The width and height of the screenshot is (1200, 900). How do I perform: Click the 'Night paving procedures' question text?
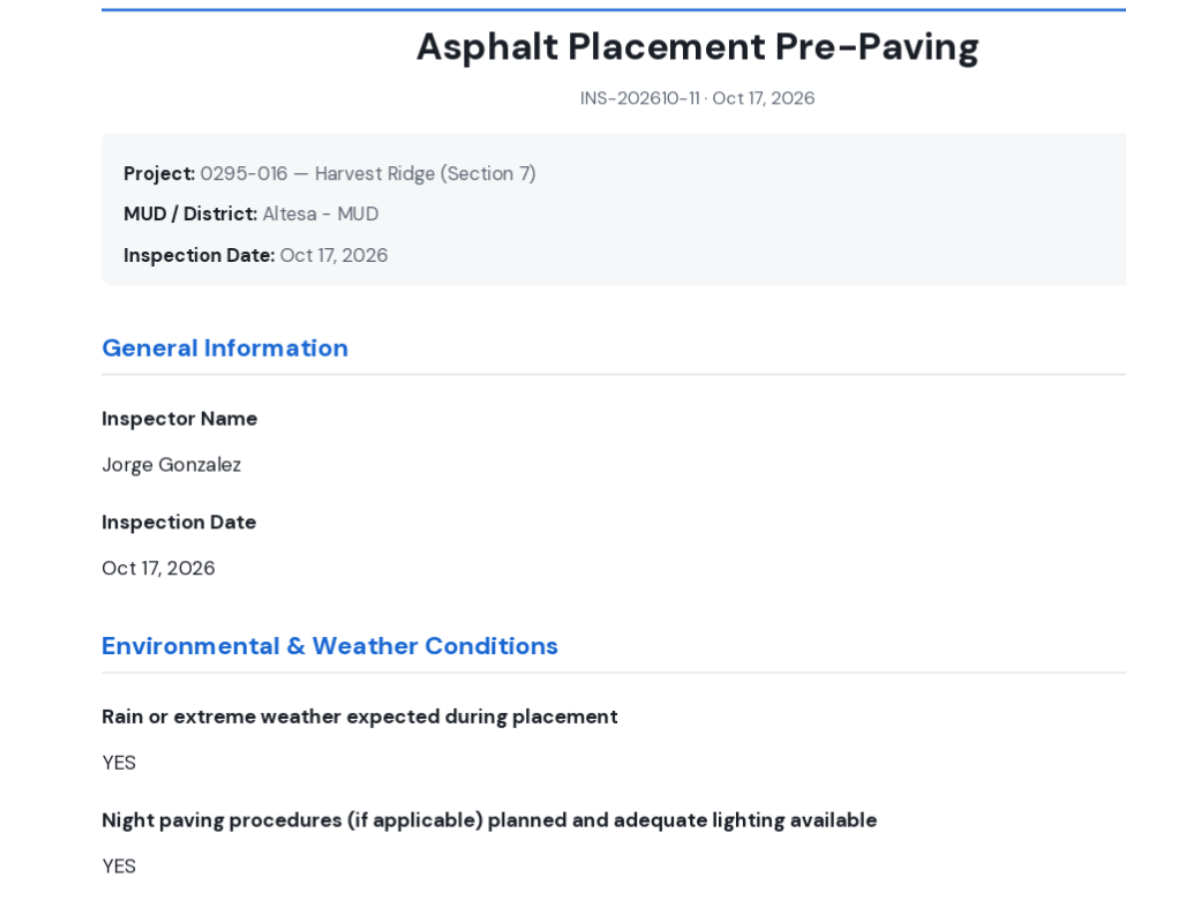pyautogui.click(x=489, y=820)
